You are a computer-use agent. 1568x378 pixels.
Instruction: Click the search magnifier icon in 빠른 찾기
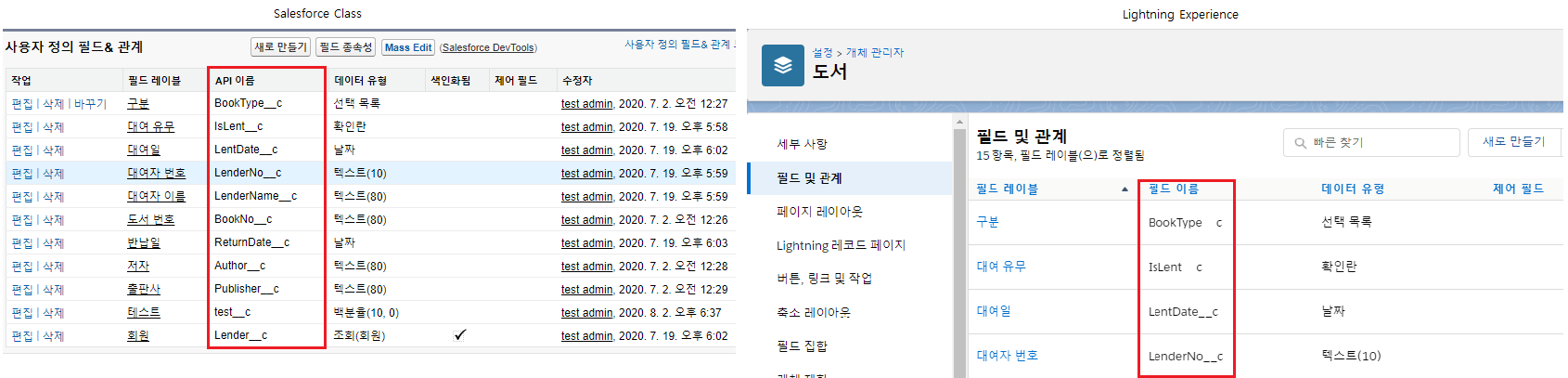1301,143
